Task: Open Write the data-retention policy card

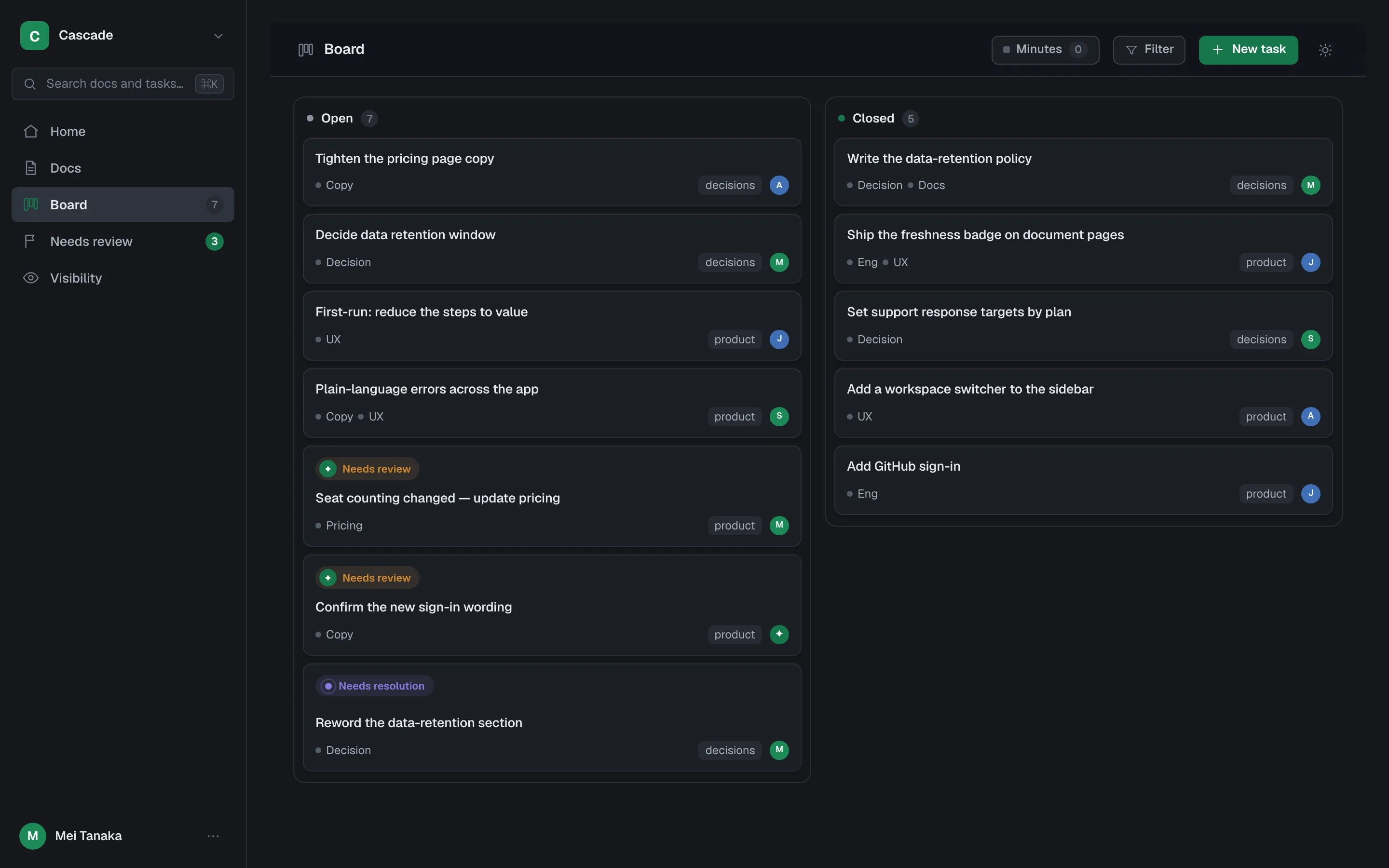Action: [1084, 172]
